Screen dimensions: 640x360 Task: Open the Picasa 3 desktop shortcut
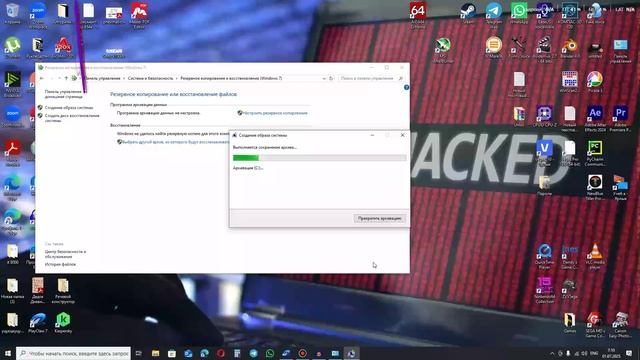pos(595,81)
